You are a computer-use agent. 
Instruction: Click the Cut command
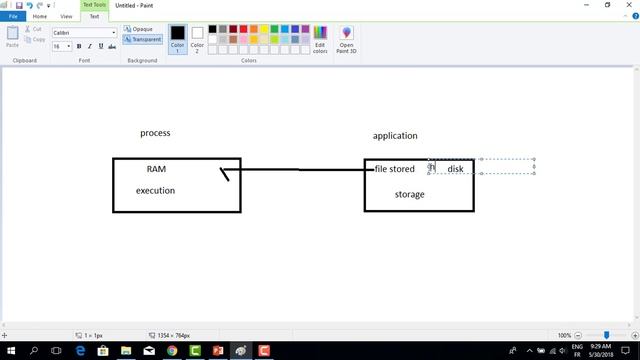[33, 29]
